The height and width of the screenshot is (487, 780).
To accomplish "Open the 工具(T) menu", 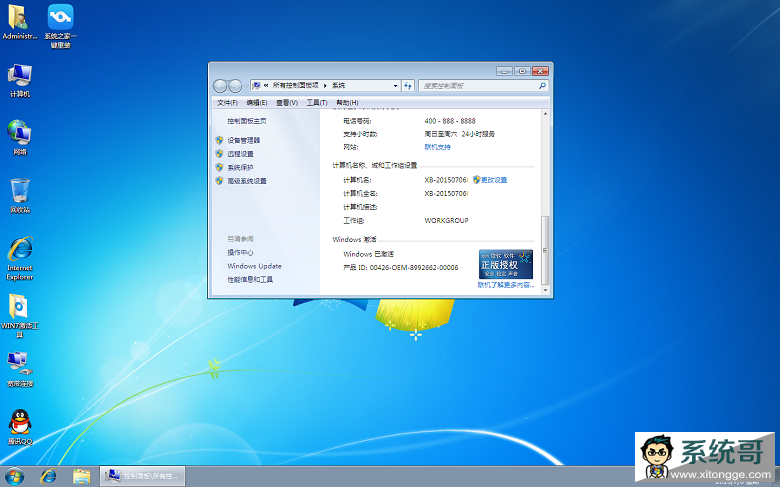I will [317, 102].
